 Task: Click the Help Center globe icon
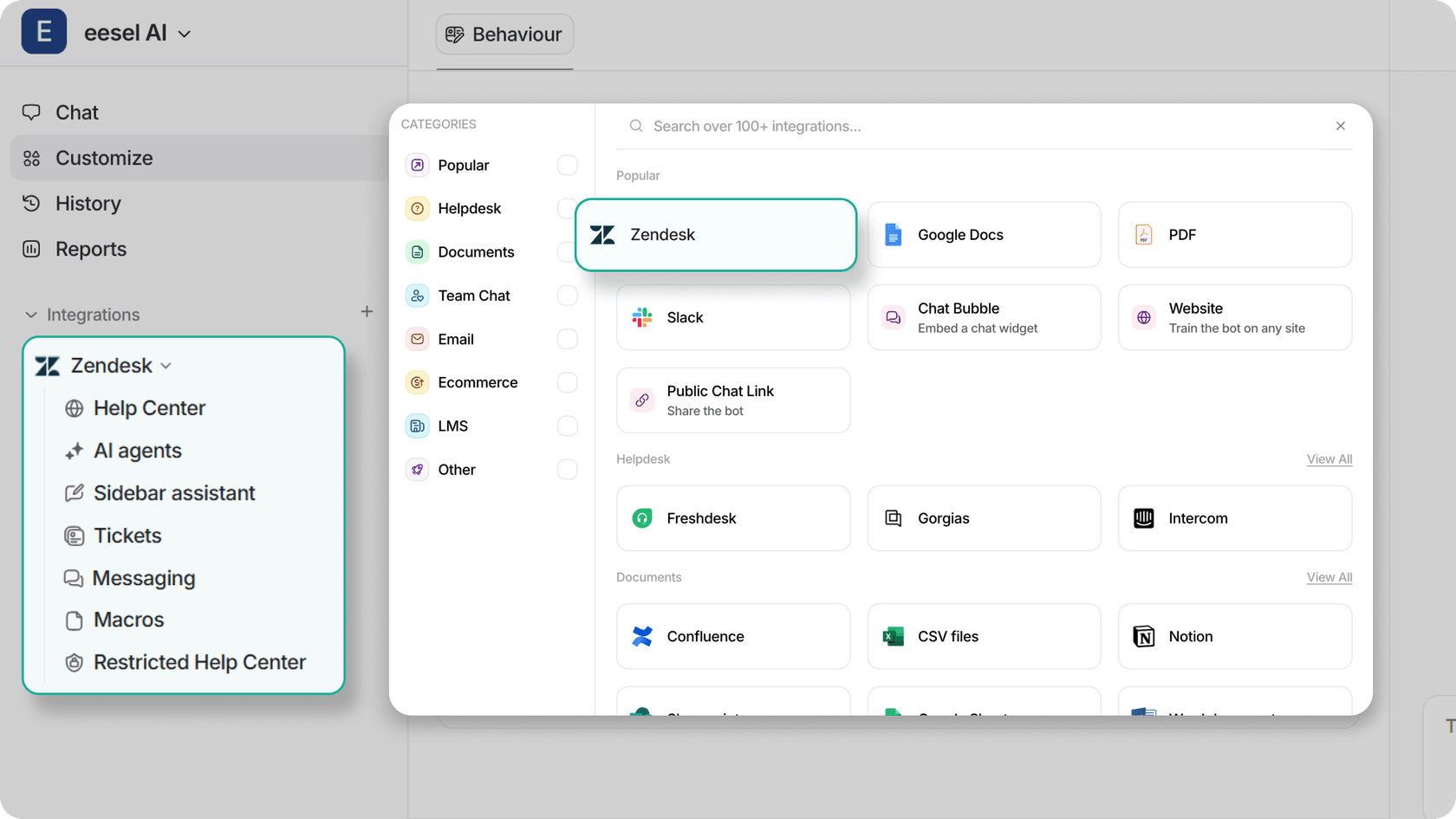(75, 408)
